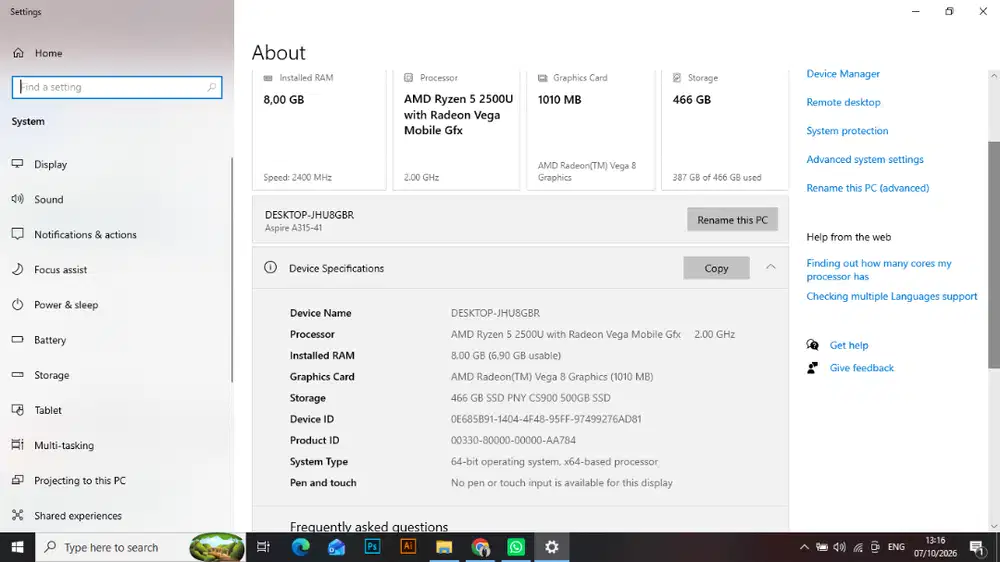Screen dimensions: 1000x562
Task: Click the ENG language indicator
Action: click(x=896, y=547)
